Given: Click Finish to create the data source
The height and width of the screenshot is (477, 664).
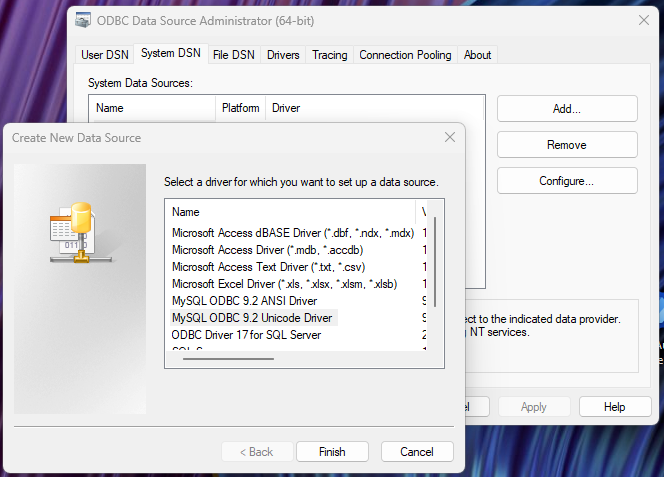Looking at the screenshot, I should [332, 452].
